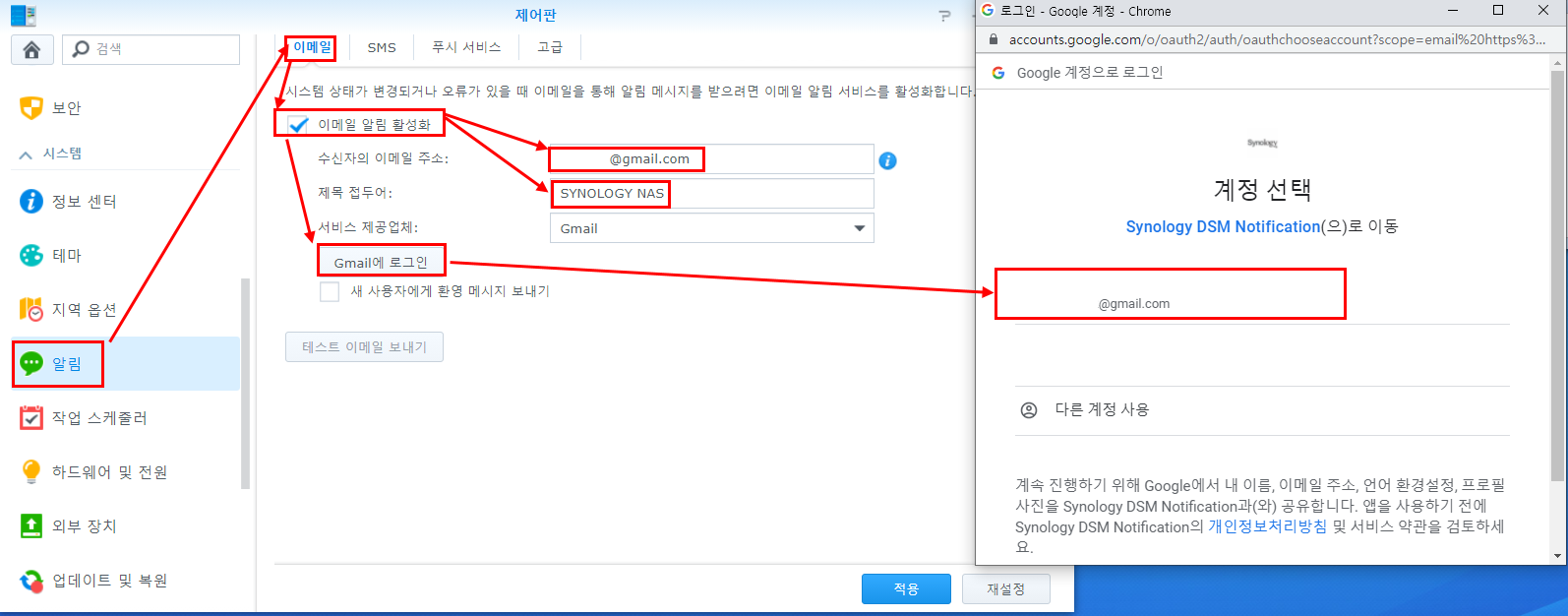Viewport: 1568px width, 616px height.
Task: Select Notification (알림) chat bubble icon
Action: click(31, 363)
